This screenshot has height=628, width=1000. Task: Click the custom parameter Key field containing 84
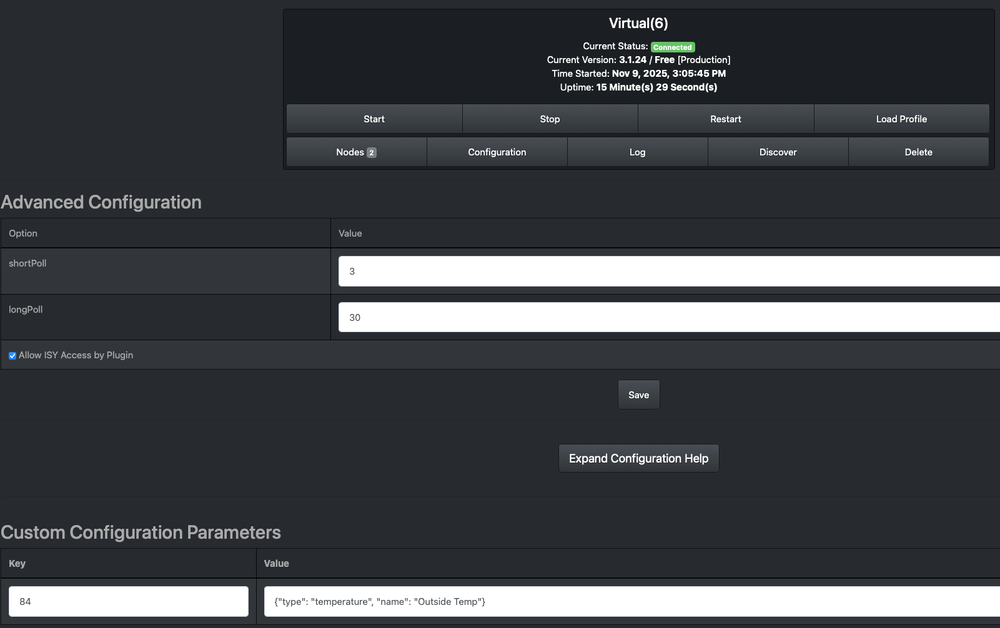click(x=127, y=601)
